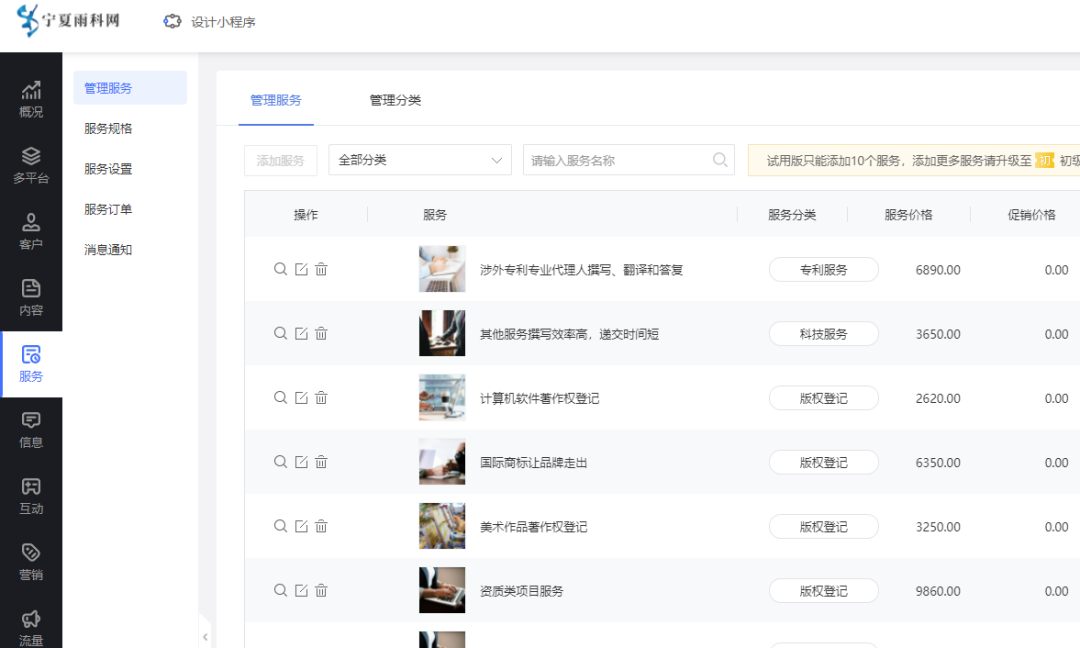Delete the 其他服务撰写效率高 service

click(x=321, y=333)
